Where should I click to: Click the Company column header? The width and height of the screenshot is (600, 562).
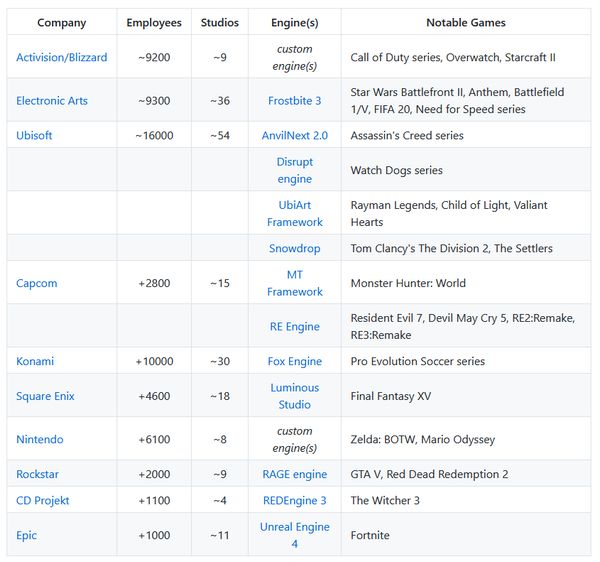tap(62, 23)
